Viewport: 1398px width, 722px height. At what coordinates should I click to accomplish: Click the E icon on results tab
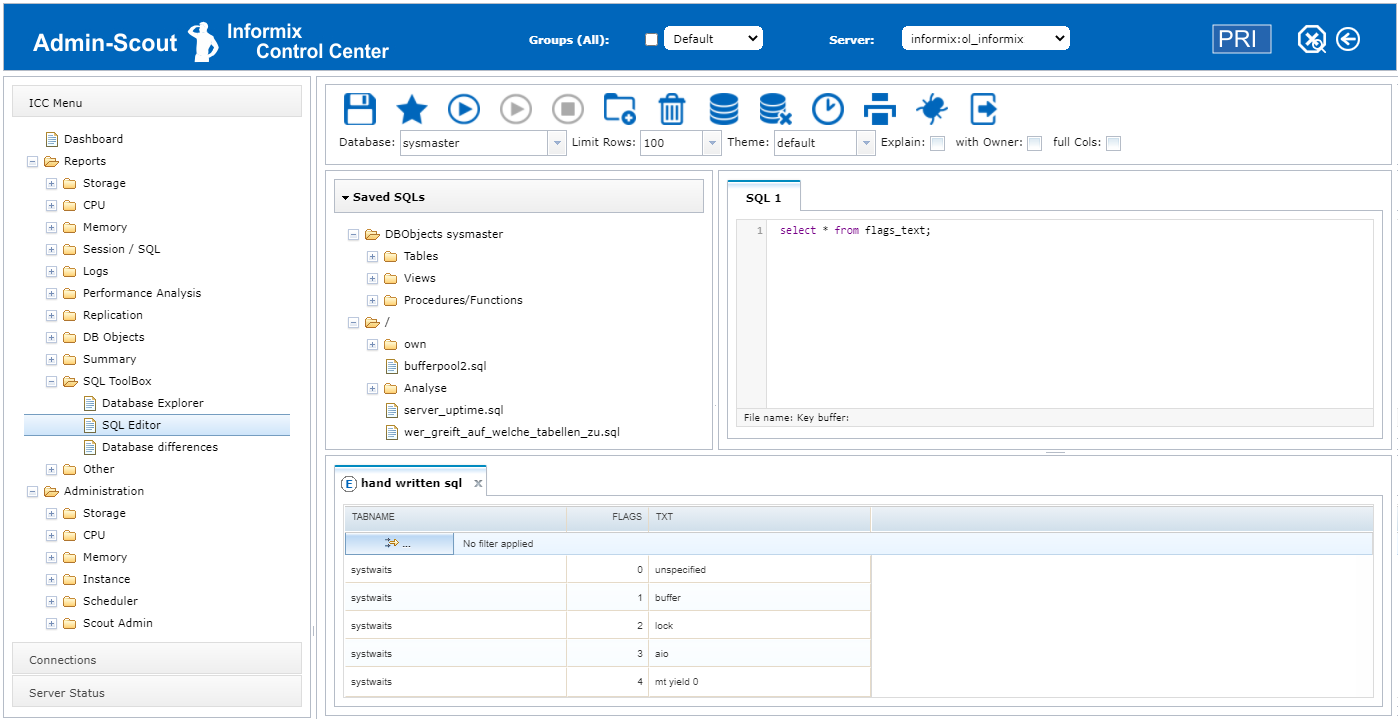(349, 483)
